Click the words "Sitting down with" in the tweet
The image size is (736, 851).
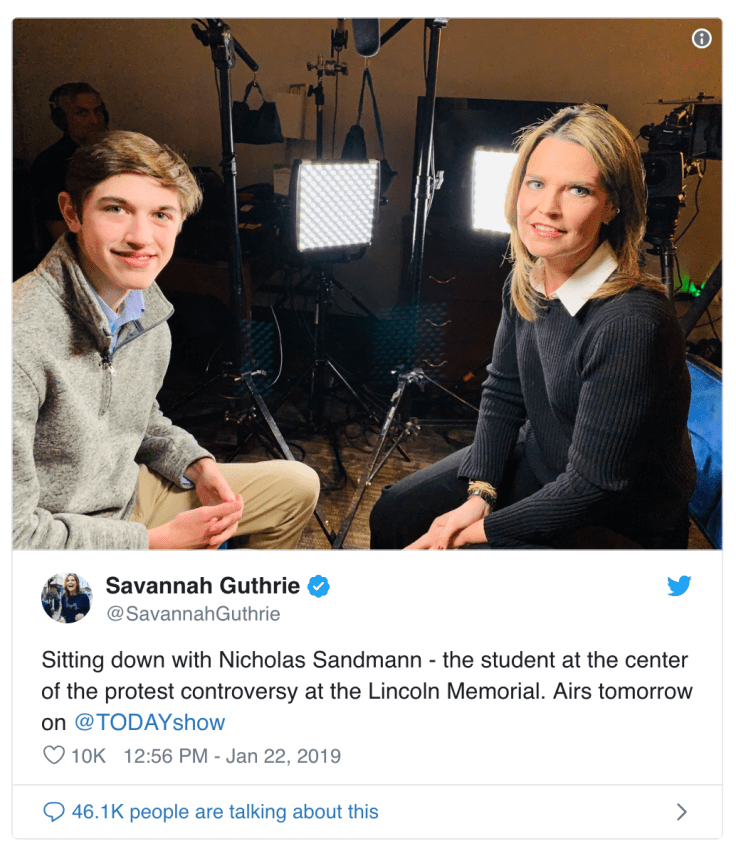click(126, 660)
